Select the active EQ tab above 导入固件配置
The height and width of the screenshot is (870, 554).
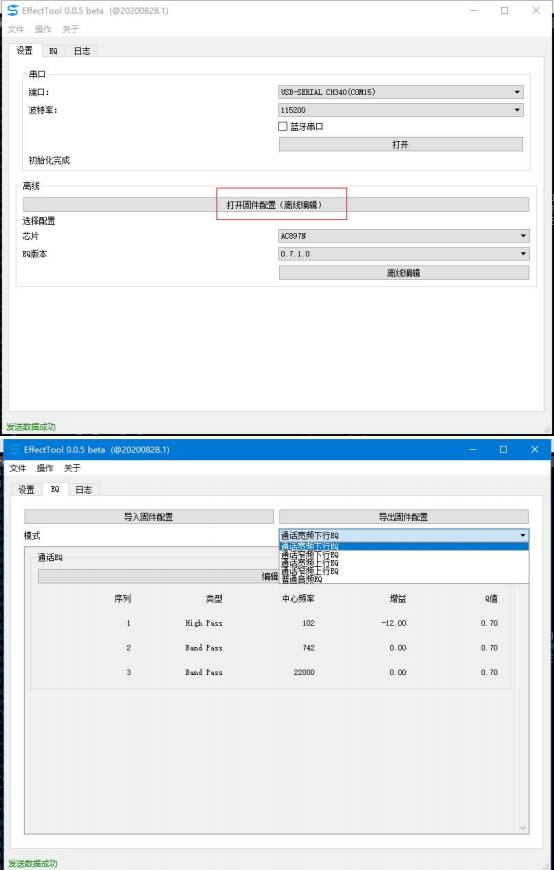55,489
